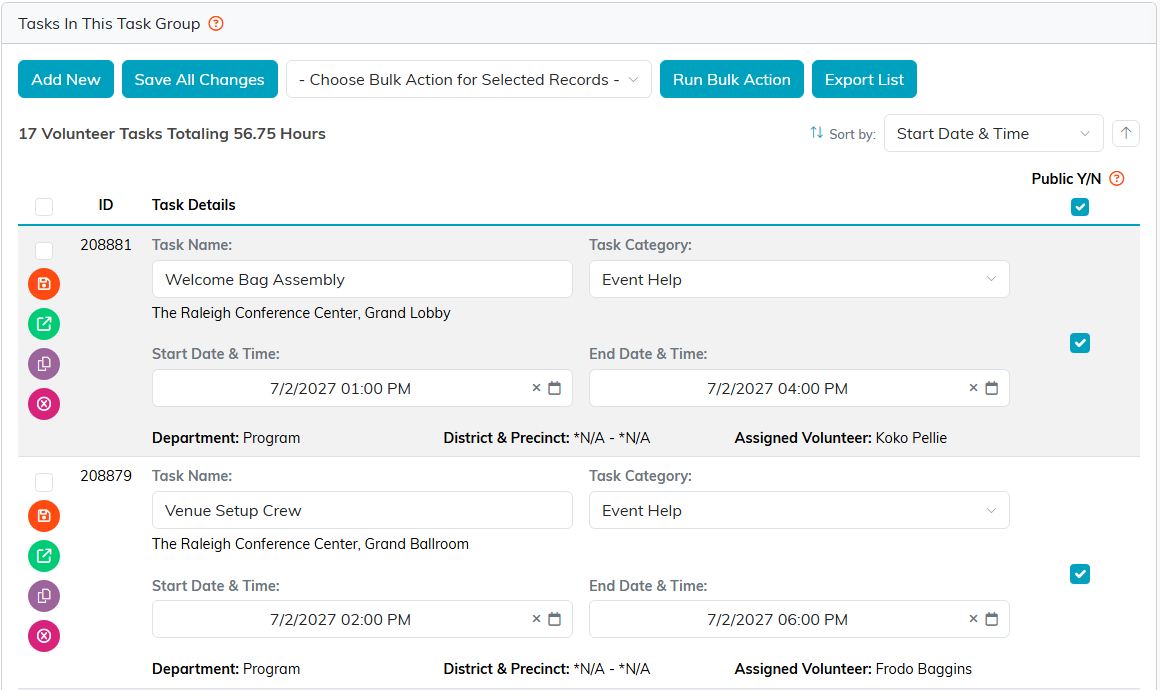Clear the 7/2/2027 02:00 PM start date
The image size is (1160, 690).
[536, 619]
